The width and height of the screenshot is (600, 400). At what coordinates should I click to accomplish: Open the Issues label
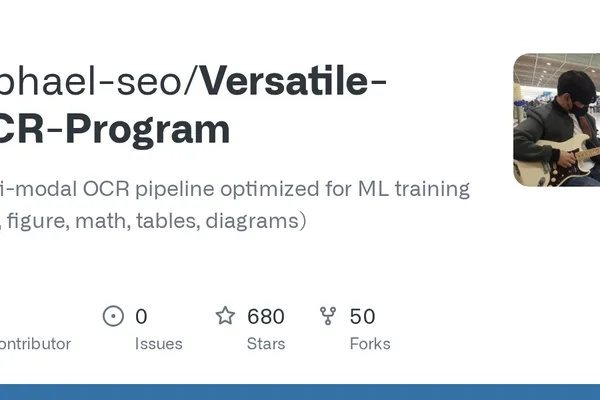click(x=158, y=344)
